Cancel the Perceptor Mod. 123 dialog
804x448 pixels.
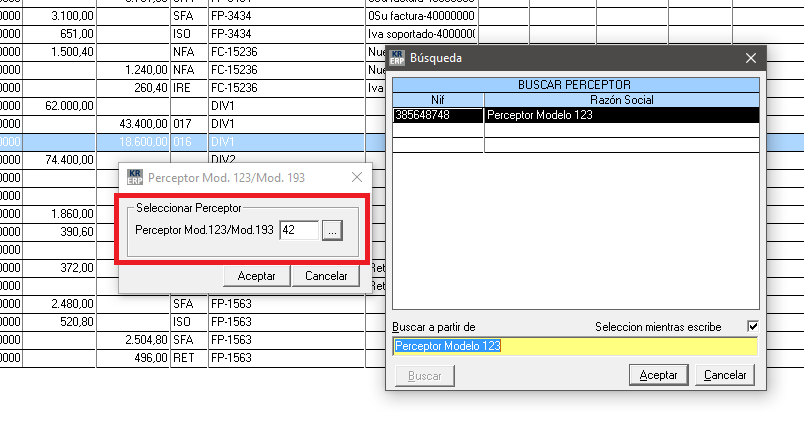tap(325, 275)
